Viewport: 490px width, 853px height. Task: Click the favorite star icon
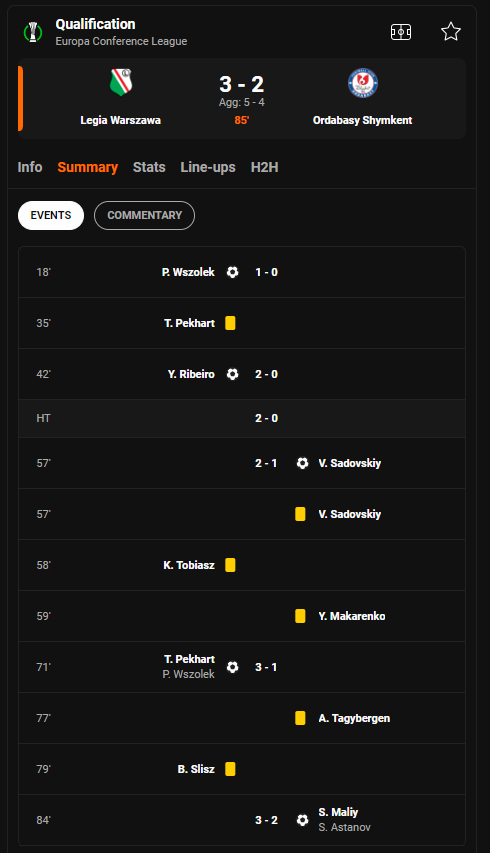(x=451, y=32)
